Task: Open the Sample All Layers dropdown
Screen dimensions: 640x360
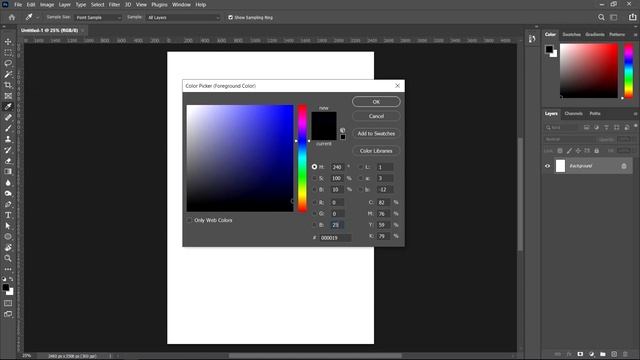Action: (x=183, y=18)
